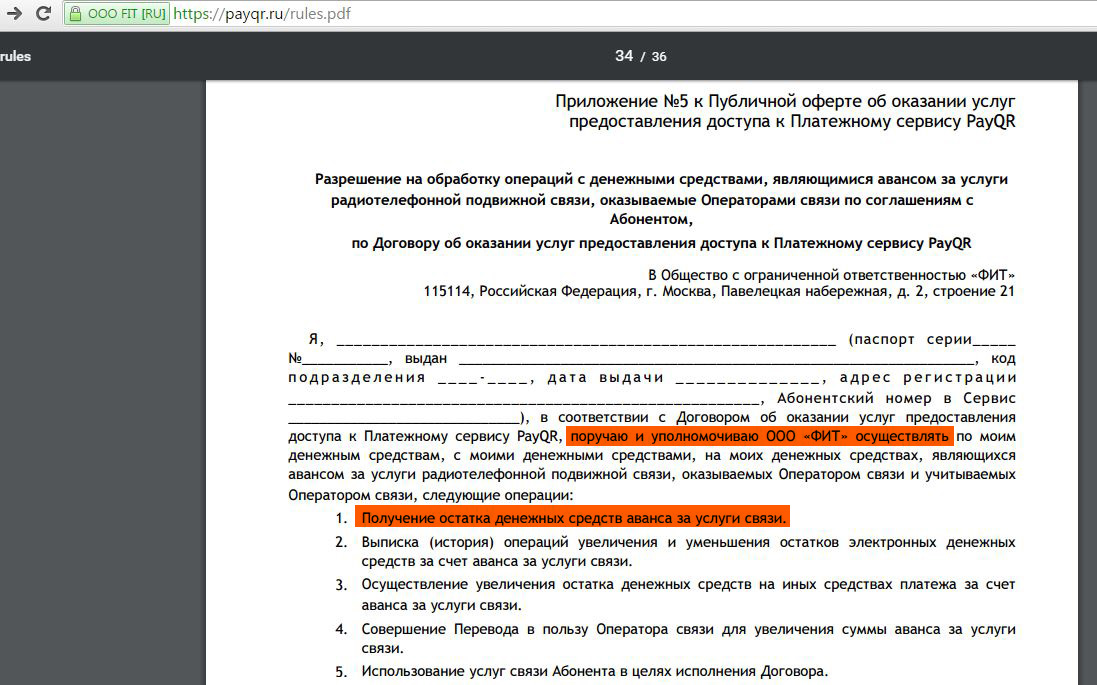Click the "Приложение №5 к Публичной оферте" heading line

(x=785, y=101)
